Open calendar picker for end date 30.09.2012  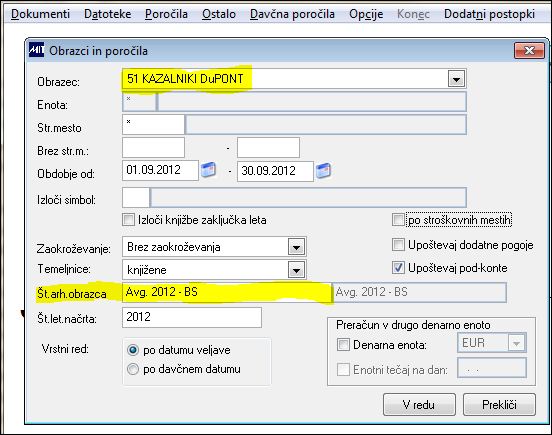[x=323, y=171]
